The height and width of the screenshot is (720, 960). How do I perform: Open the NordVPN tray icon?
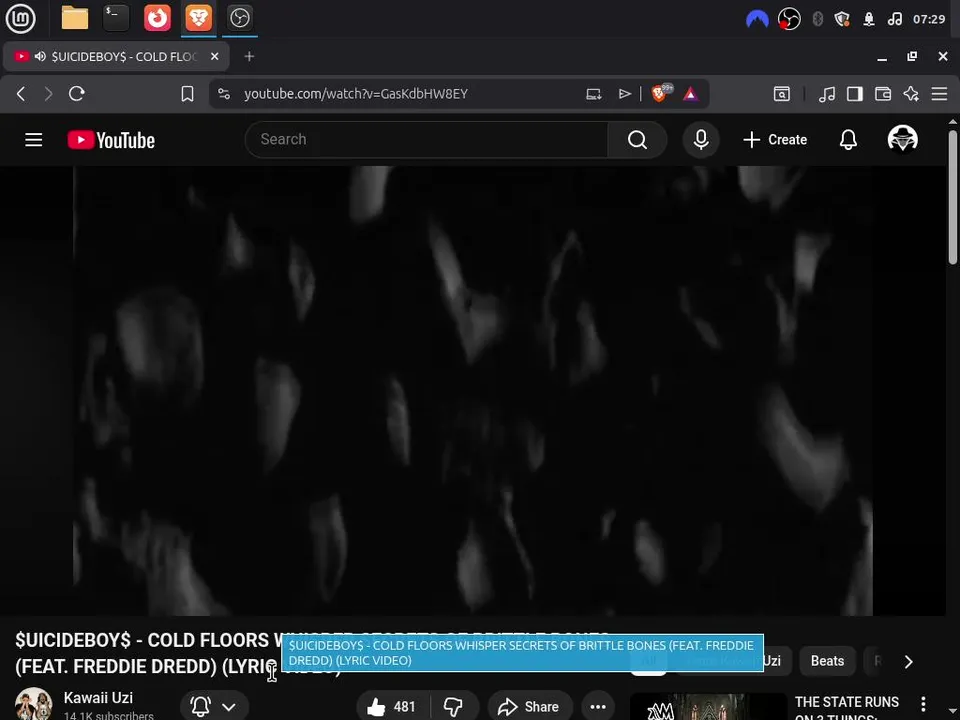tap(757, 19)
